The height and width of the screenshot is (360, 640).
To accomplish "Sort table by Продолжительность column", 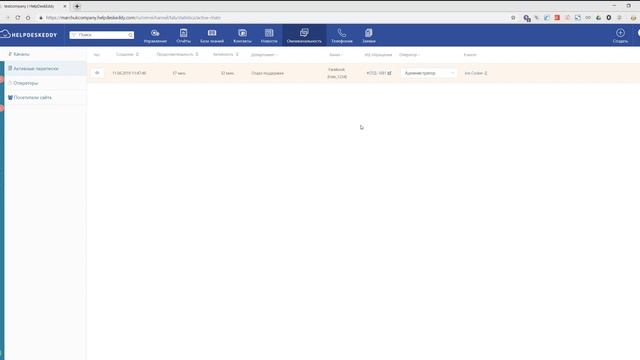I will (177, 54).
